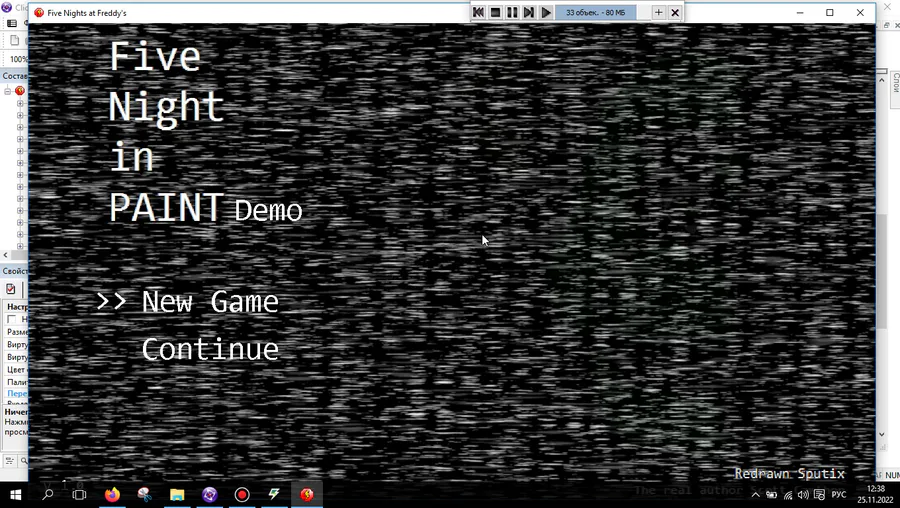Select the 'Палит' property row
Image resolution: width=900 pixels, height=508 pixels.
(15, 382)
